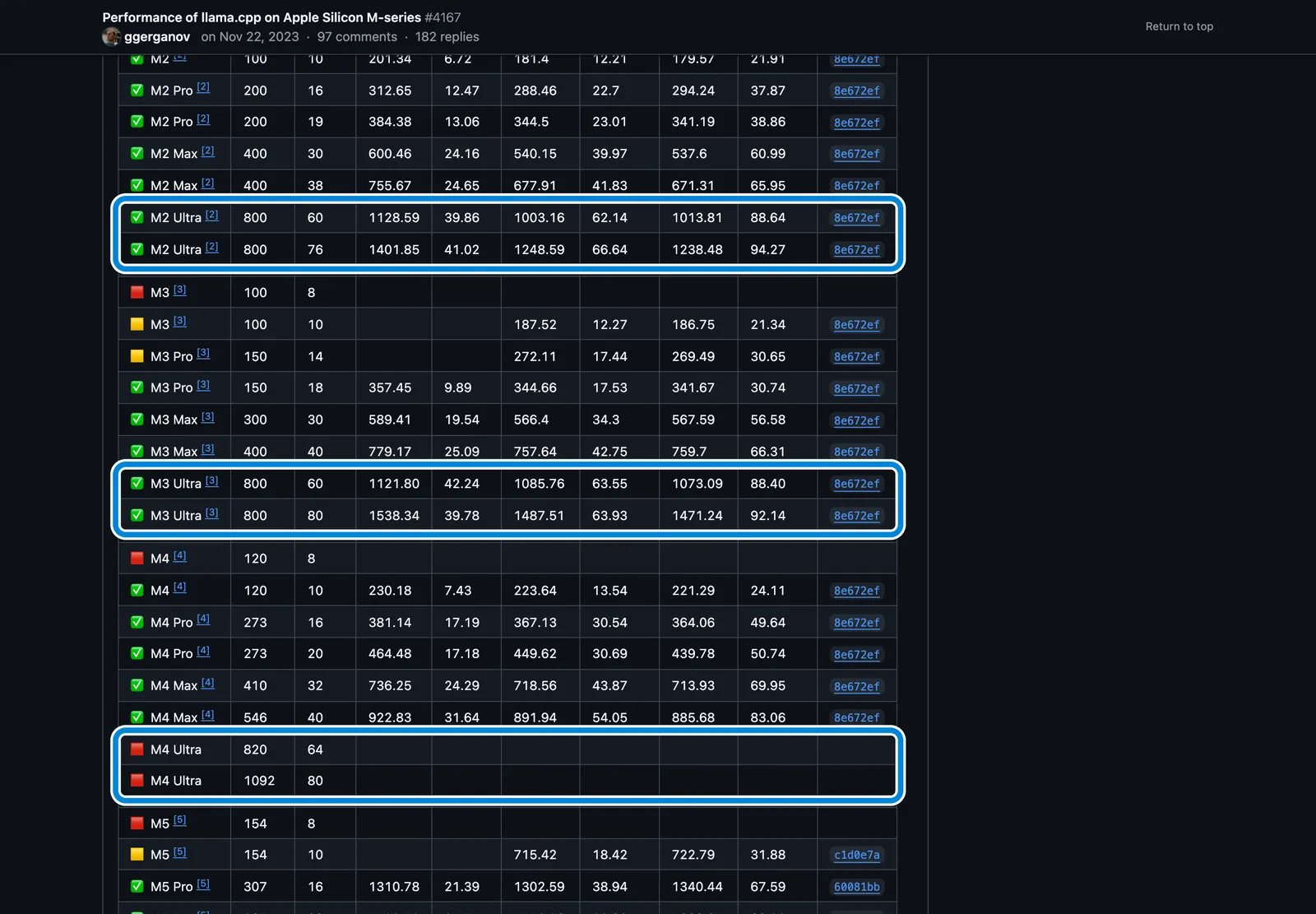
Task: Follow footnote [5] beside M5 Pro
Action: (x=203, y=884)
